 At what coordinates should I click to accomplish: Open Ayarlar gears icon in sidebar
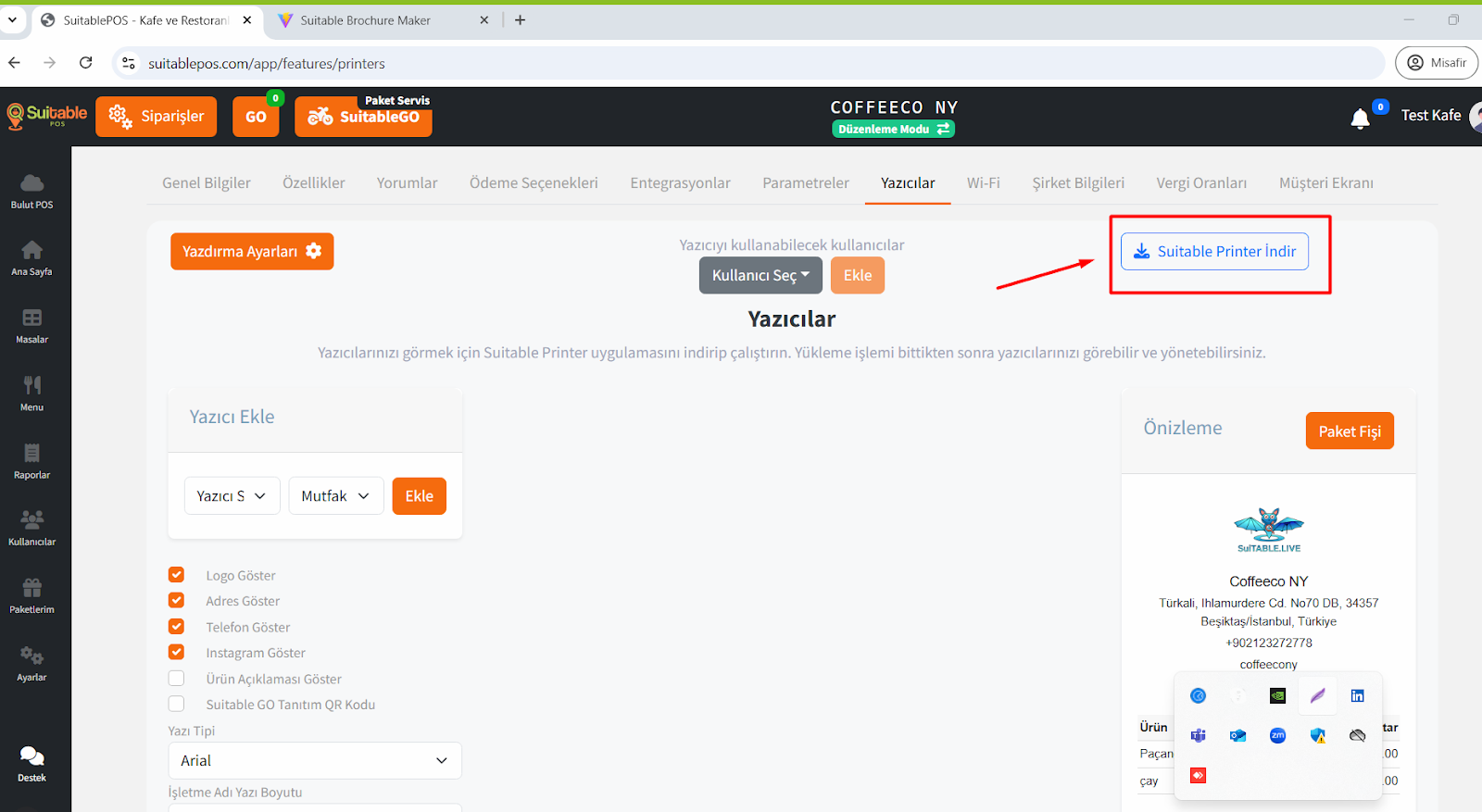(x=31, y=656)
